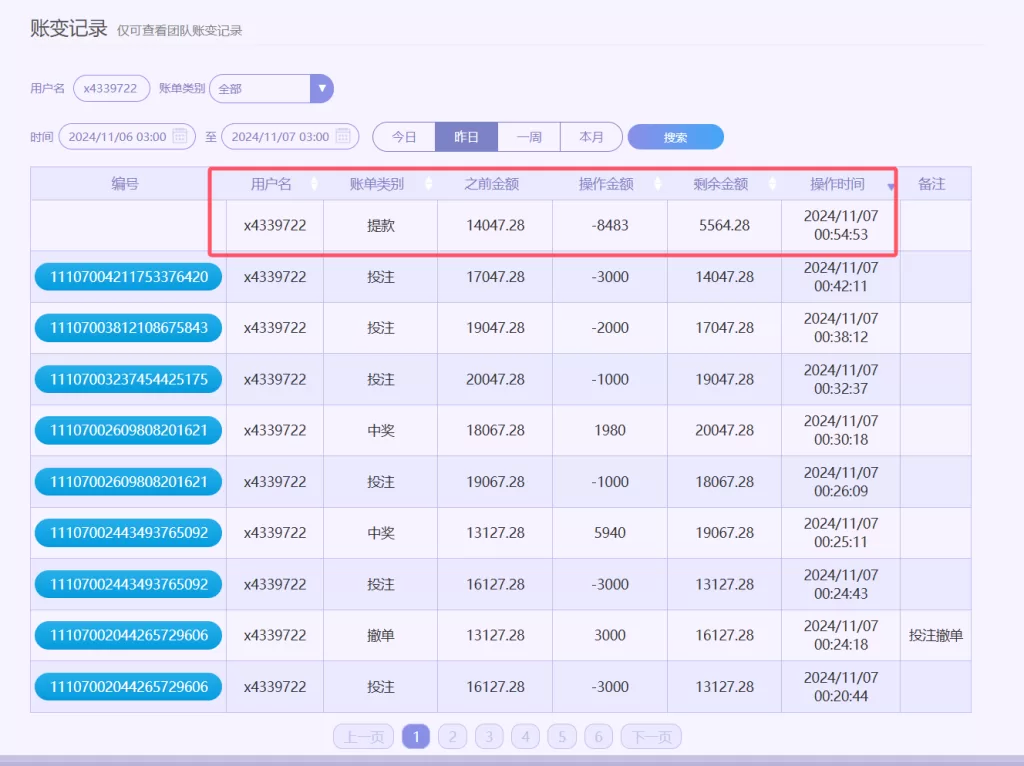Open record 11107003812108675843
The height and width of the screenshot is (766, 1024).
pos(128,328)
